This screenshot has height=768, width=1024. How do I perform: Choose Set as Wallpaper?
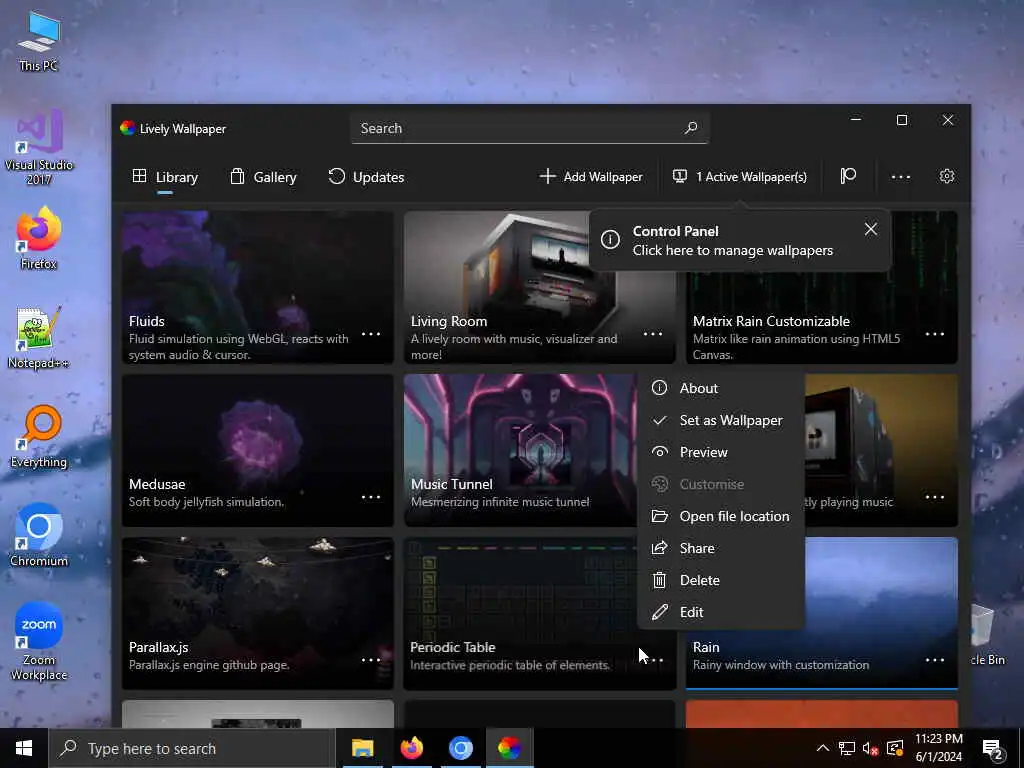click(720, 420)
